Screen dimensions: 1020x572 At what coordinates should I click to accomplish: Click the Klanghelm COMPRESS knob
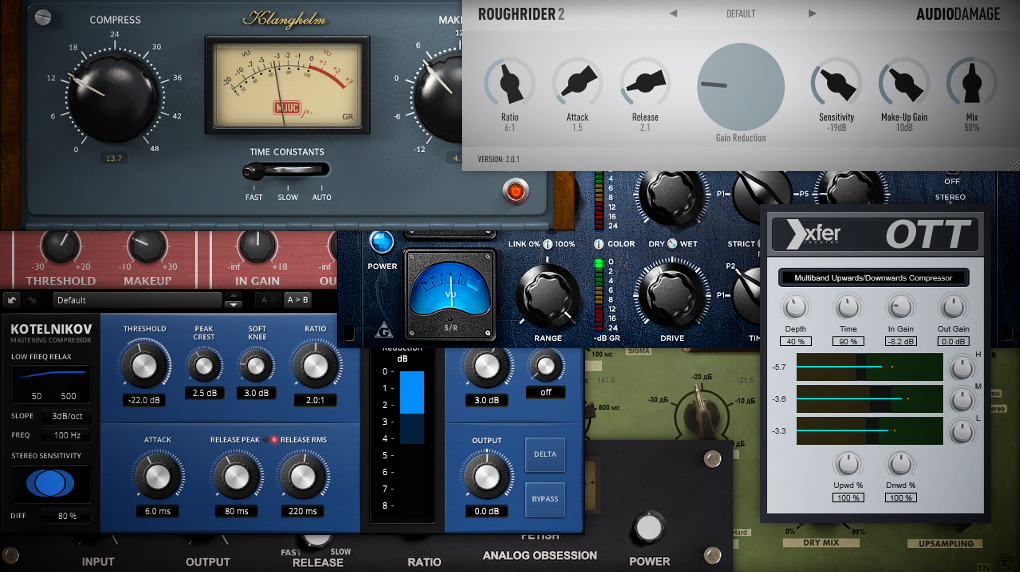114,96
